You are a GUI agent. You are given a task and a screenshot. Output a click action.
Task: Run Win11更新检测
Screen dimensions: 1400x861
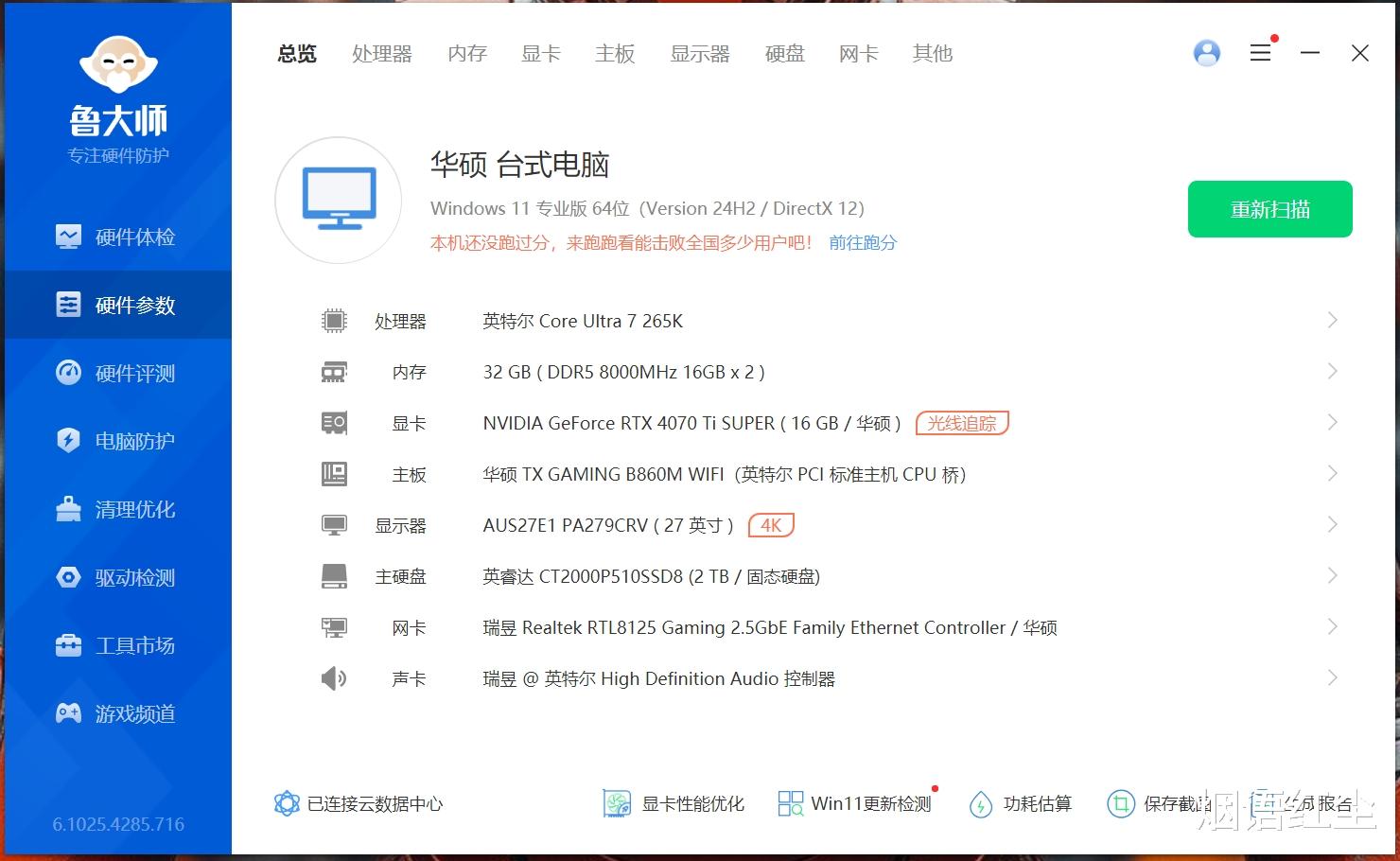pos(855,804)
